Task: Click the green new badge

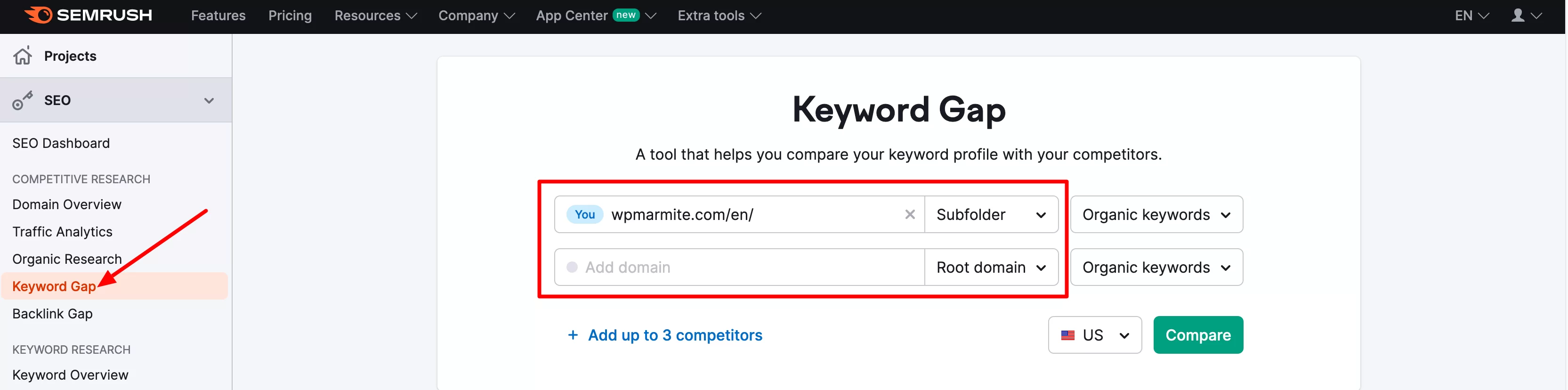Action: (626, 15)
